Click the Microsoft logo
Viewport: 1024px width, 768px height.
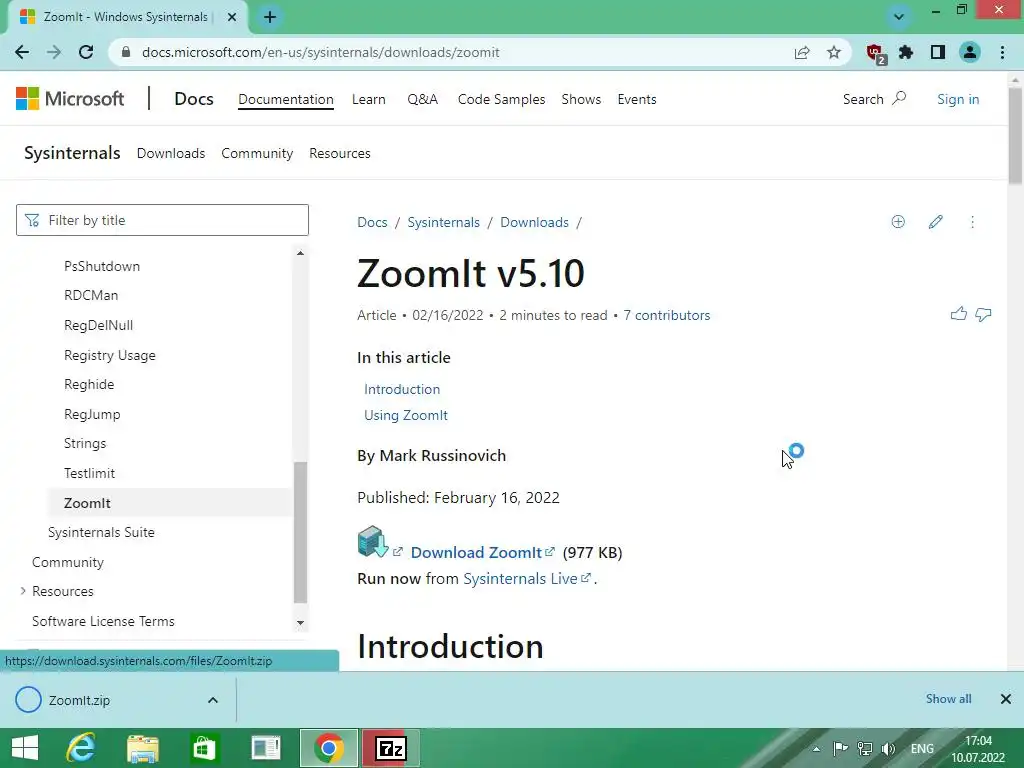[70, 99]
